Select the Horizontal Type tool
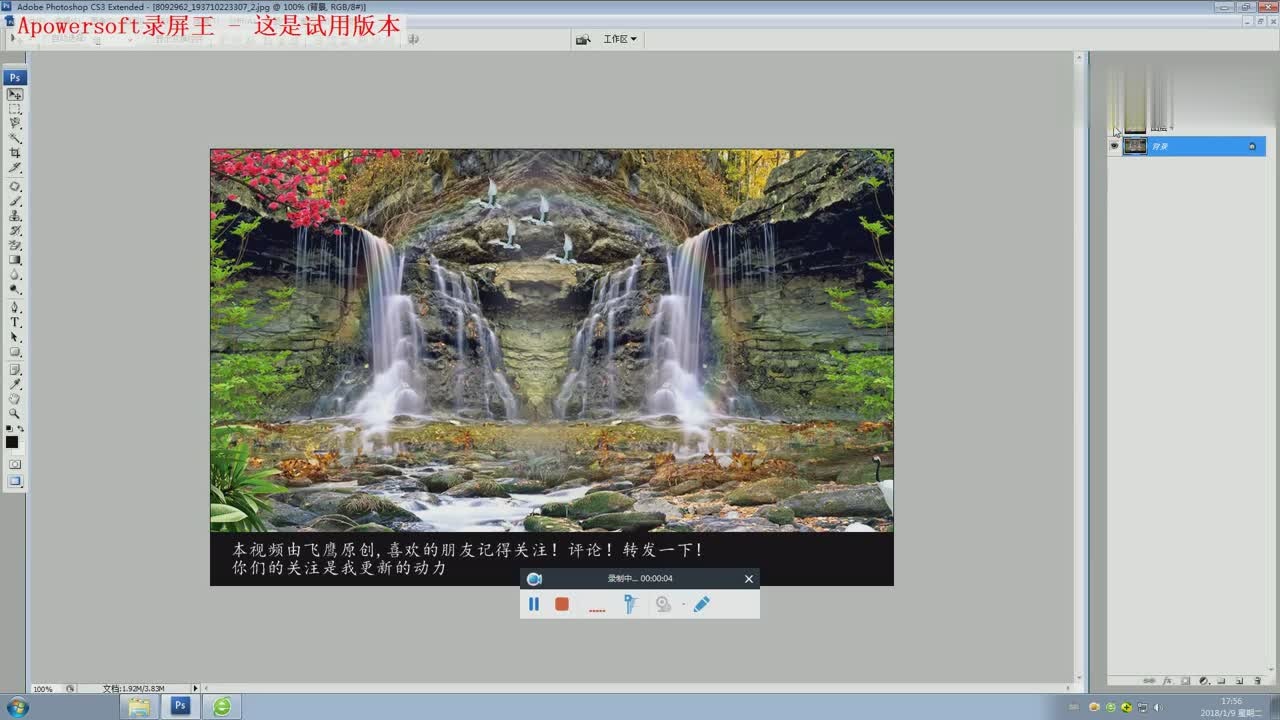This screenshot has height=720, width=1280. (x=15, y=323)
